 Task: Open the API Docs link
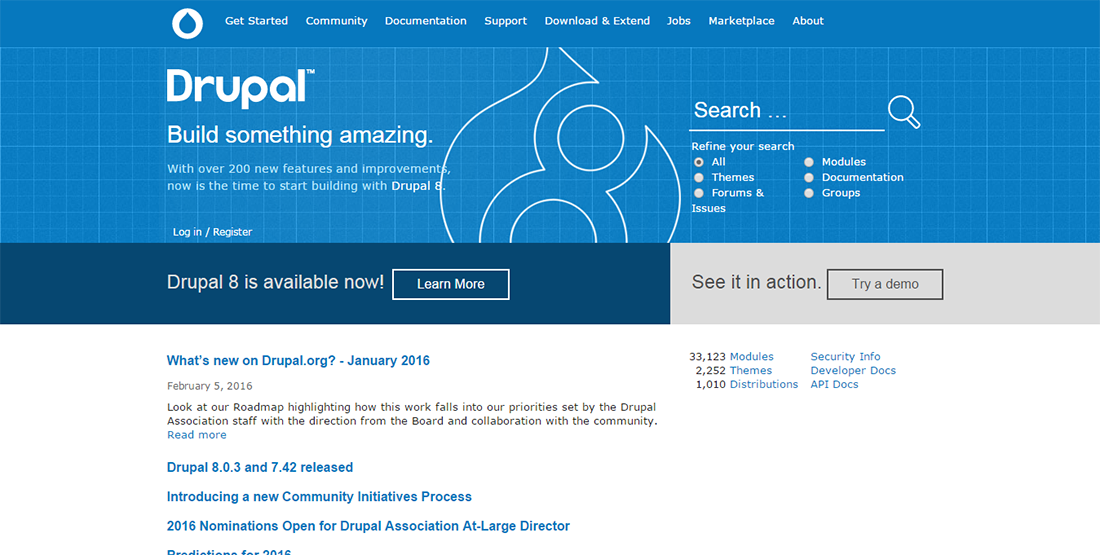[x=834, y=385]
